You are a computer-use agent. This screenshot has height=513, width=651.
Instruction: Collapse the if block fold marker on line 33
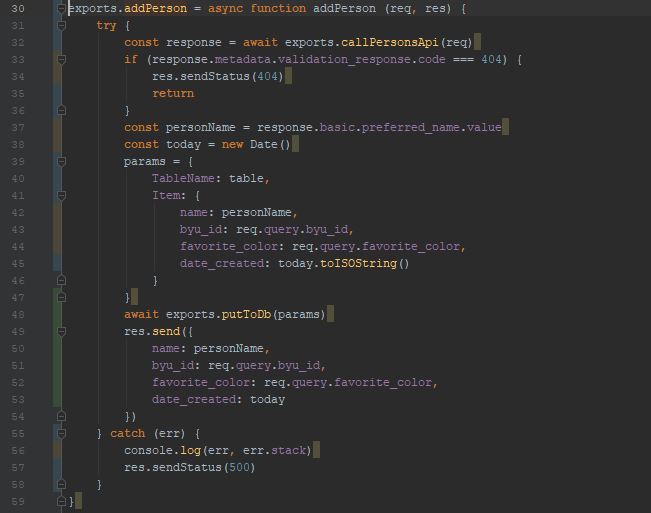pyautogui.click(x=61, y=59)
